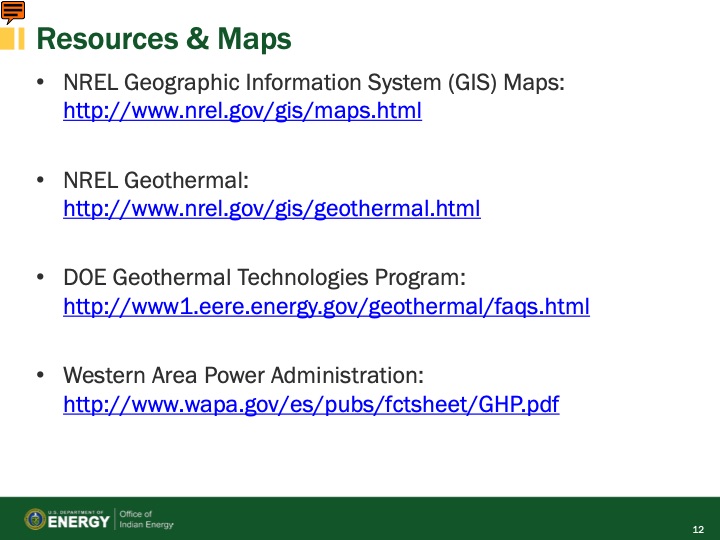The width and height of the screenshot is (720, 540).
Task: Click the slide page number 12
Action: [x=698, y=529]
